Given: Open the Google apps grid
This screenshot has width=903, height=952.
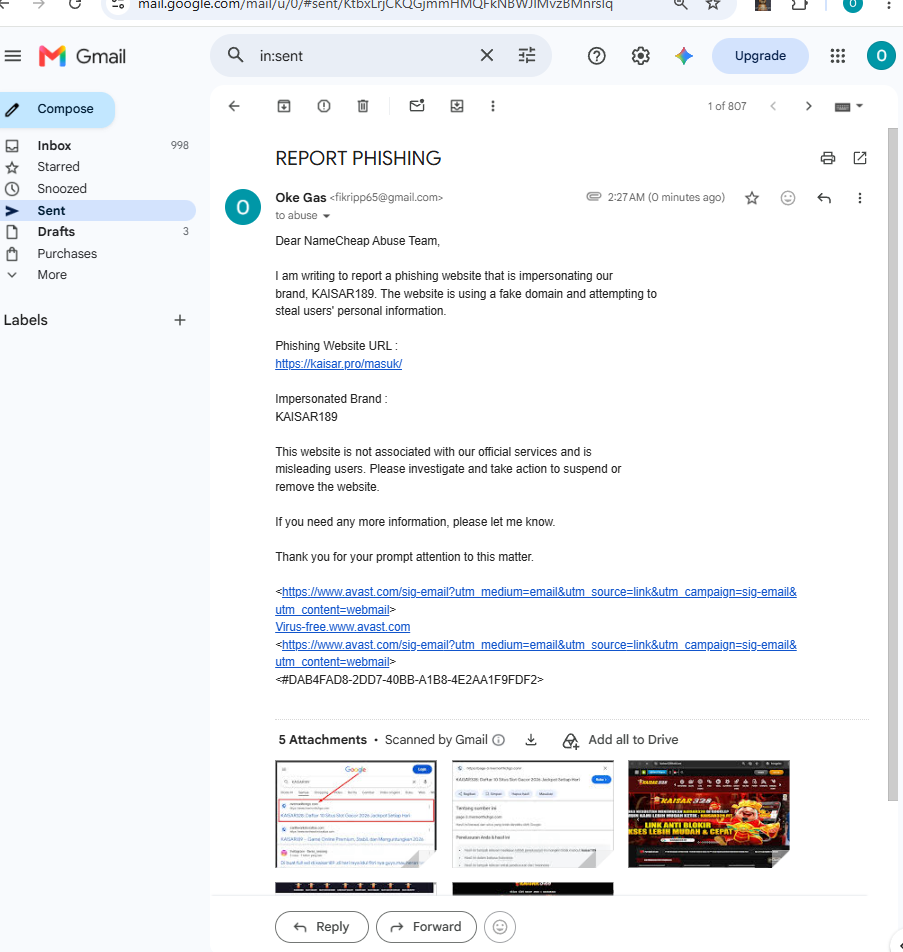Looking at the screenshot, I should [x=837, y=56].
